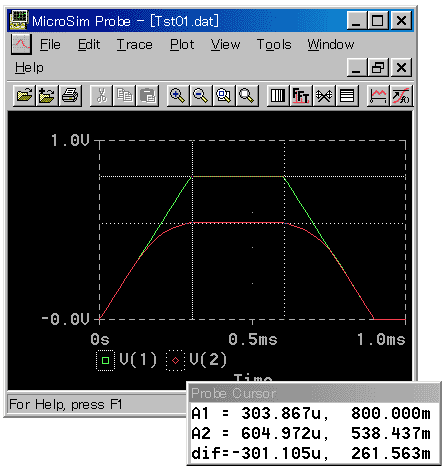Click the Zoom Fit magnifier icon
Viewport: 443px width, 466px height.
pyautogui.click(x=247, y=96)
